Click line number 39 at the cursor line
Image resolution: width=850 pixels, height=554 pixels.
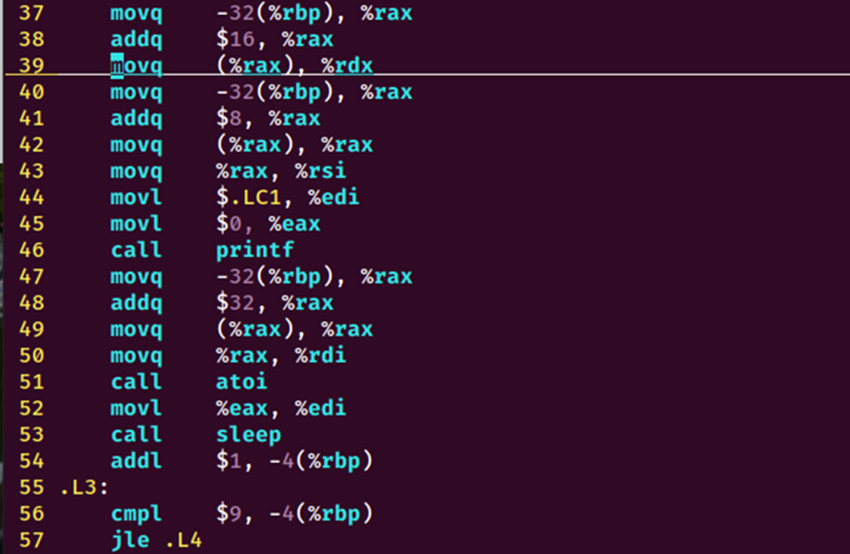[x=33, y=66]
